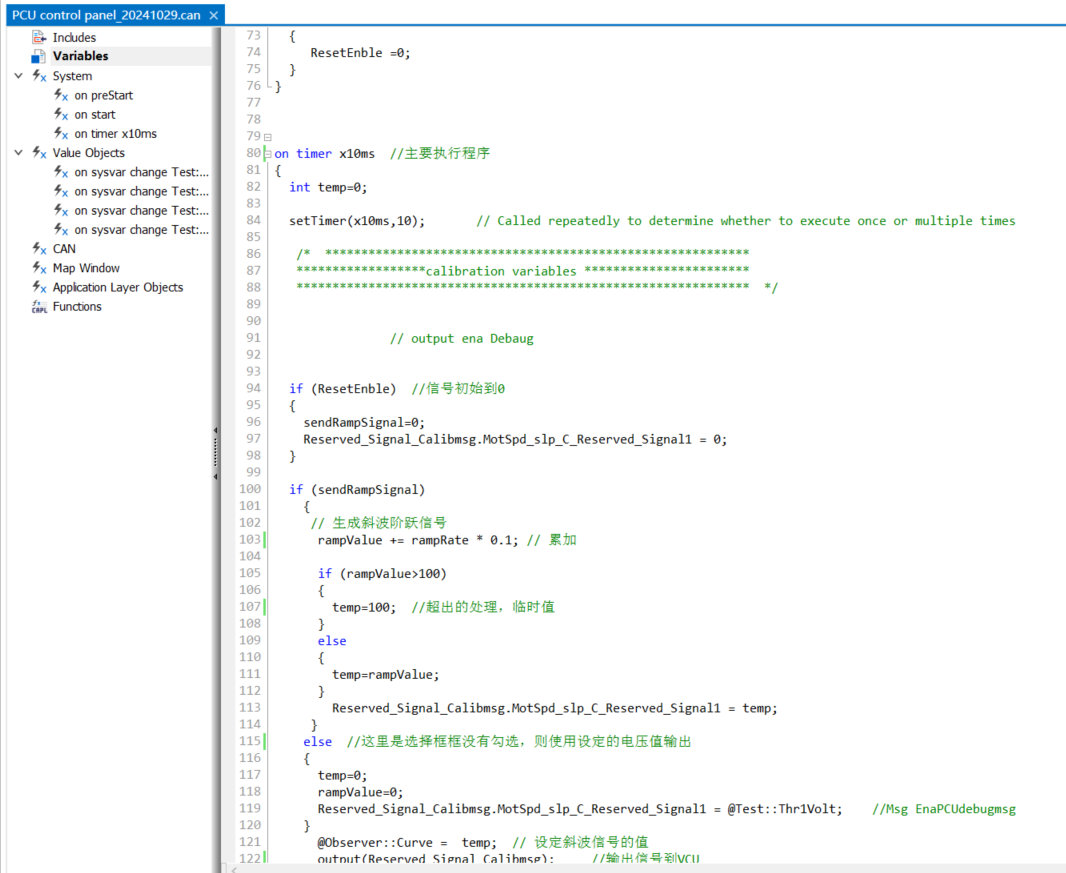
Task: Collapse the Value Objects tree node
Action: pyautogui.click(x=19, y=153)
